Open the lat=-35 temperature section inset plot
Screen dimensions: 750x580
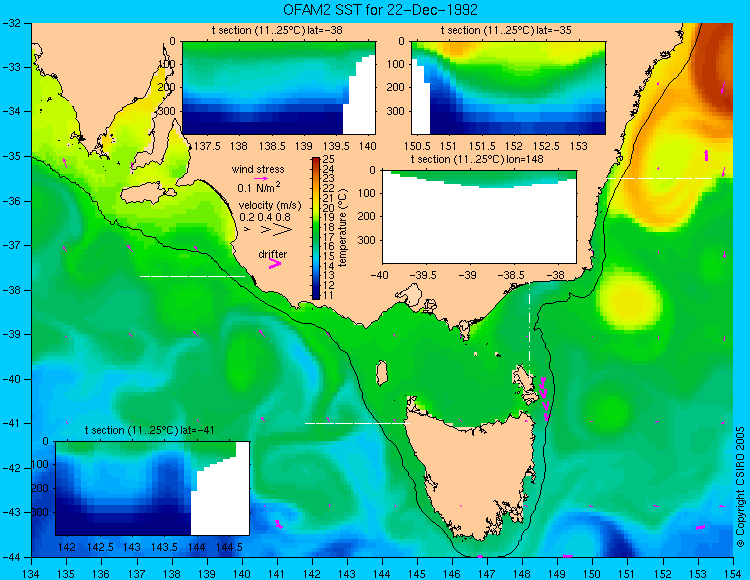(508, 88)
